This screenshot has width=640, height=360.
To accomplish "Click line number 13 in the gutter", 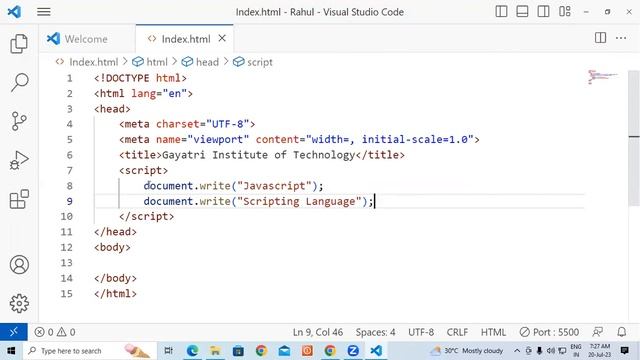I will coord(67,263).
